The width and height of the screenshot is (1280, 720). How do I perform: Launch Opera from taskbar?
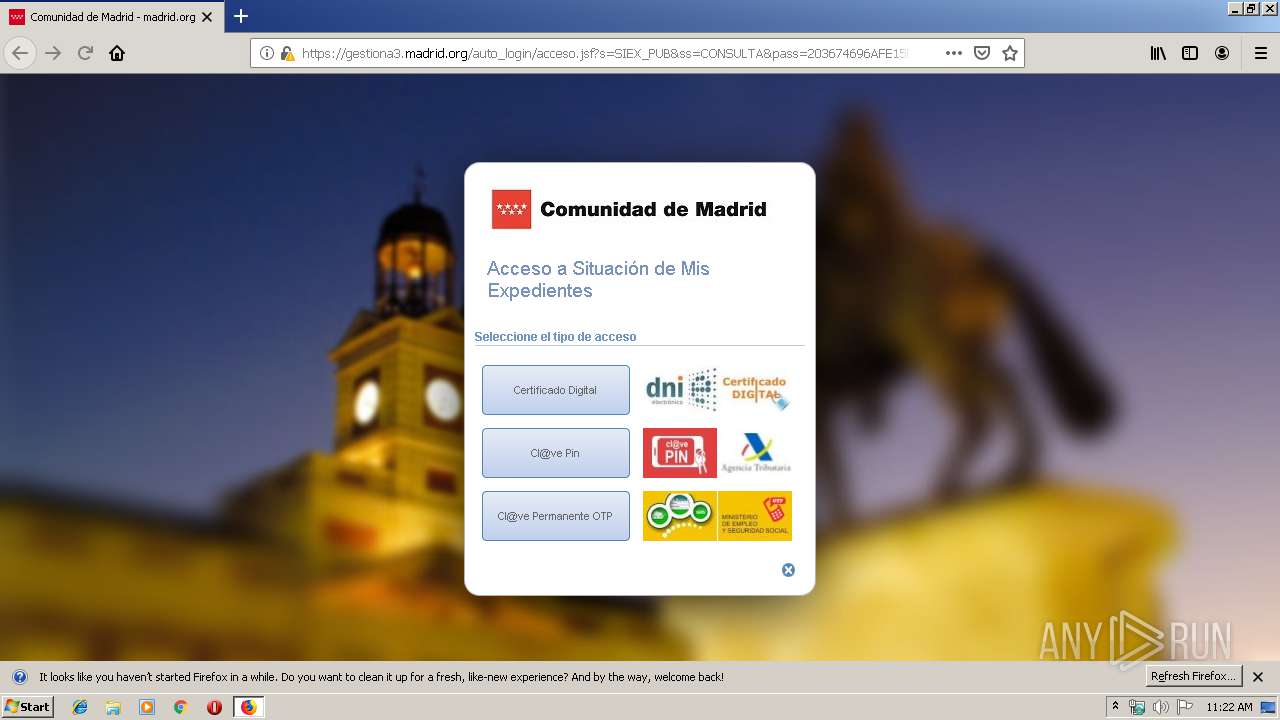(214, 707)
